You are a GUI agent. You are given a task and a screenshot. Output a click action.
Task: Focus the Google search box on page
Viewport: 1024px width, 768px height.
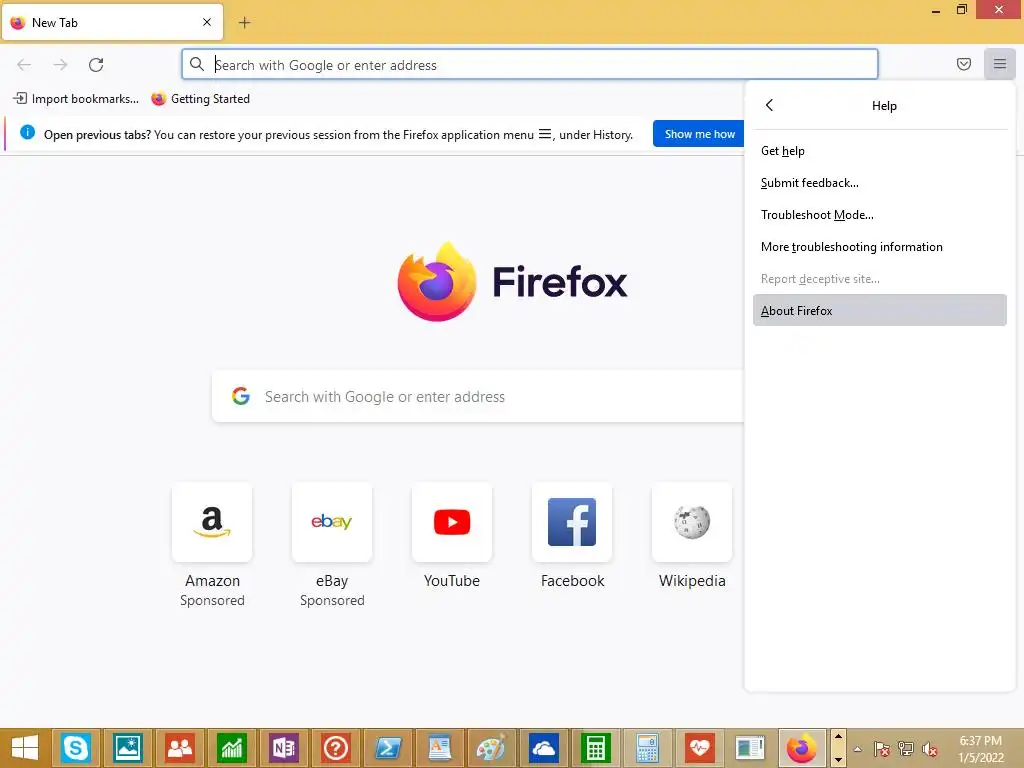[x=479, y=396]
